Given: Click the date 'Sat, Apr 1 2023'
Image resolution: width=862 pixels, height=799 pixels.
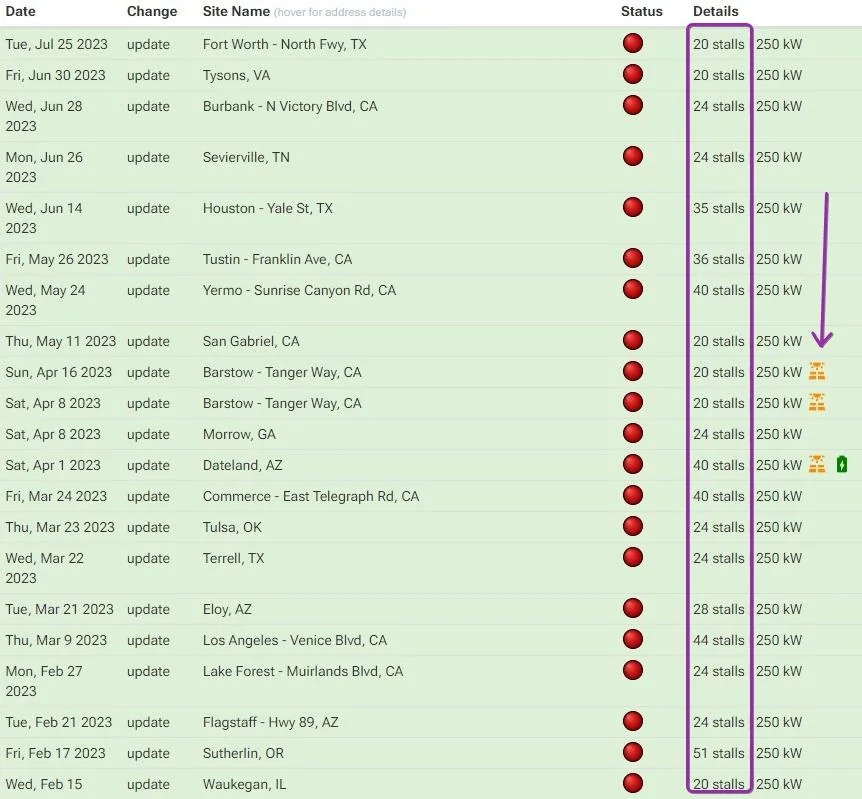Looking at the screenshot, I should click(53, 465).
